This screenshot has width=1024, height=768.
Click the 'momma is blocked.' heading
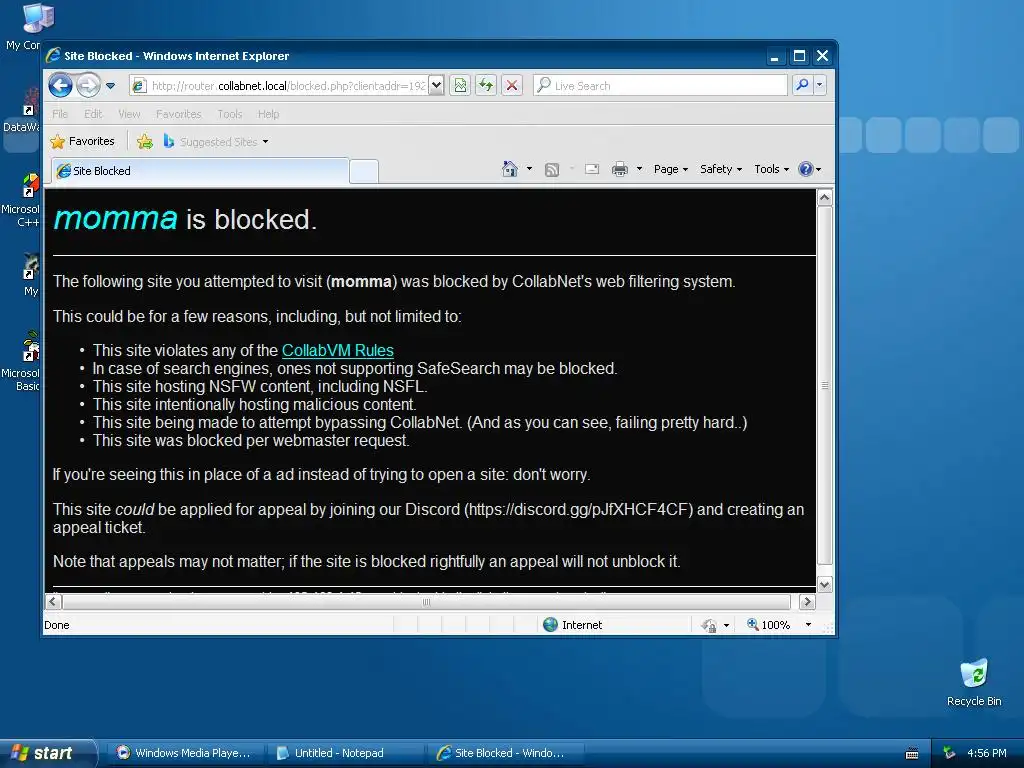185,219
